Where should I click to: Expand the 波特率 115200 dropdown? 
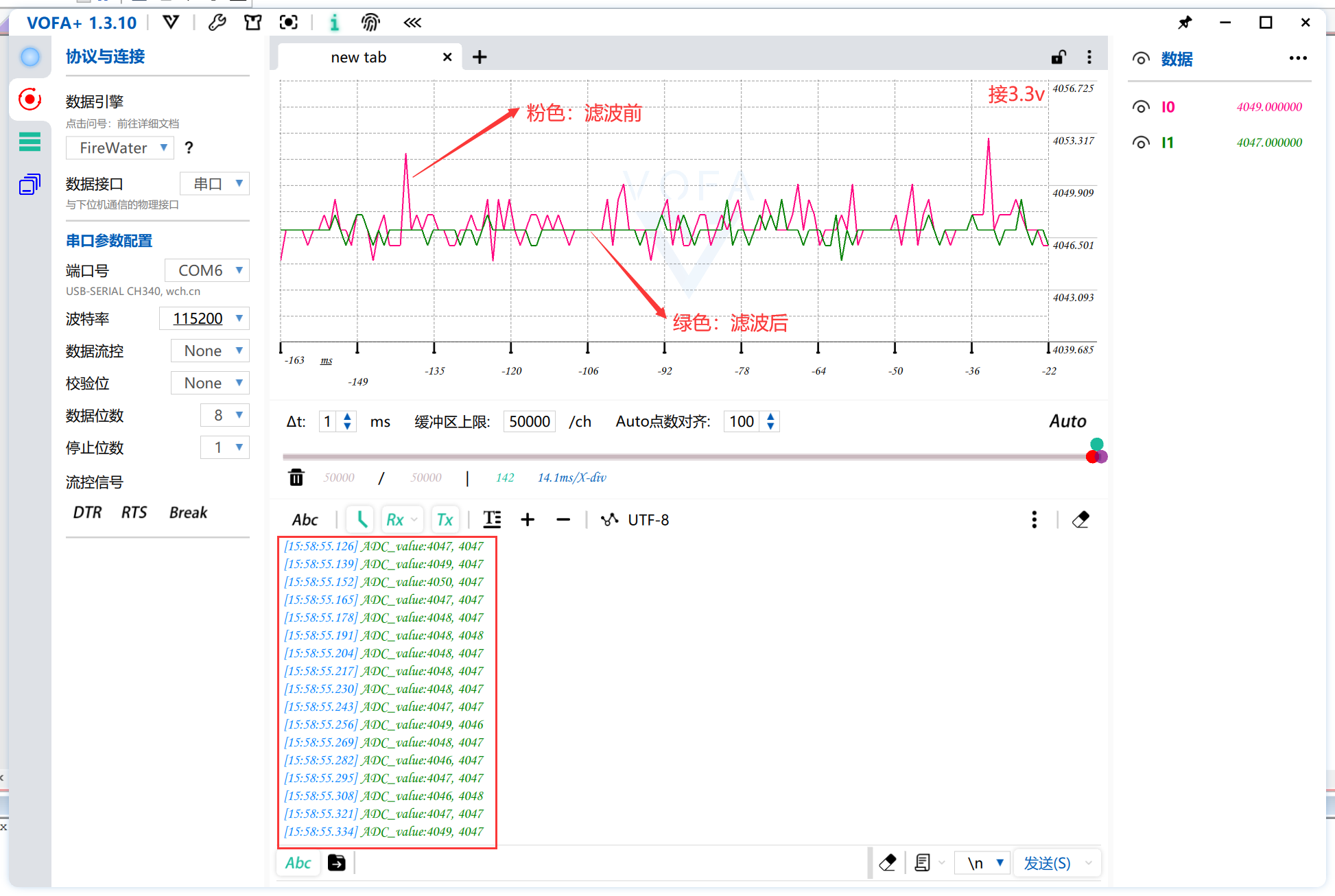point(237,319)
